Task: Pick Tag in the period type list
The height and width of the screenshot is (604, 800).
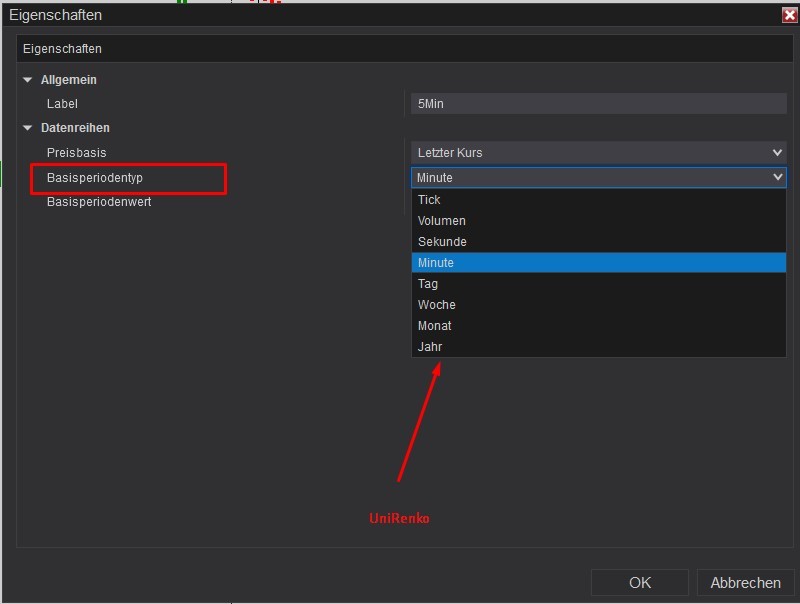Action: pyautogui.click(x=598, y=284)
